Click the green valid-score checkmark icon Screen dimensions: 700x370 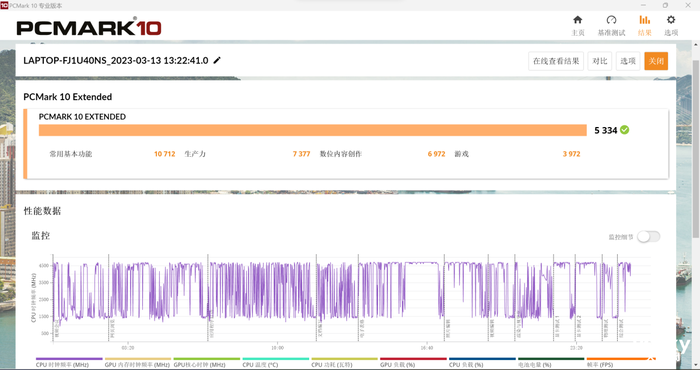(x=625, y=130)
